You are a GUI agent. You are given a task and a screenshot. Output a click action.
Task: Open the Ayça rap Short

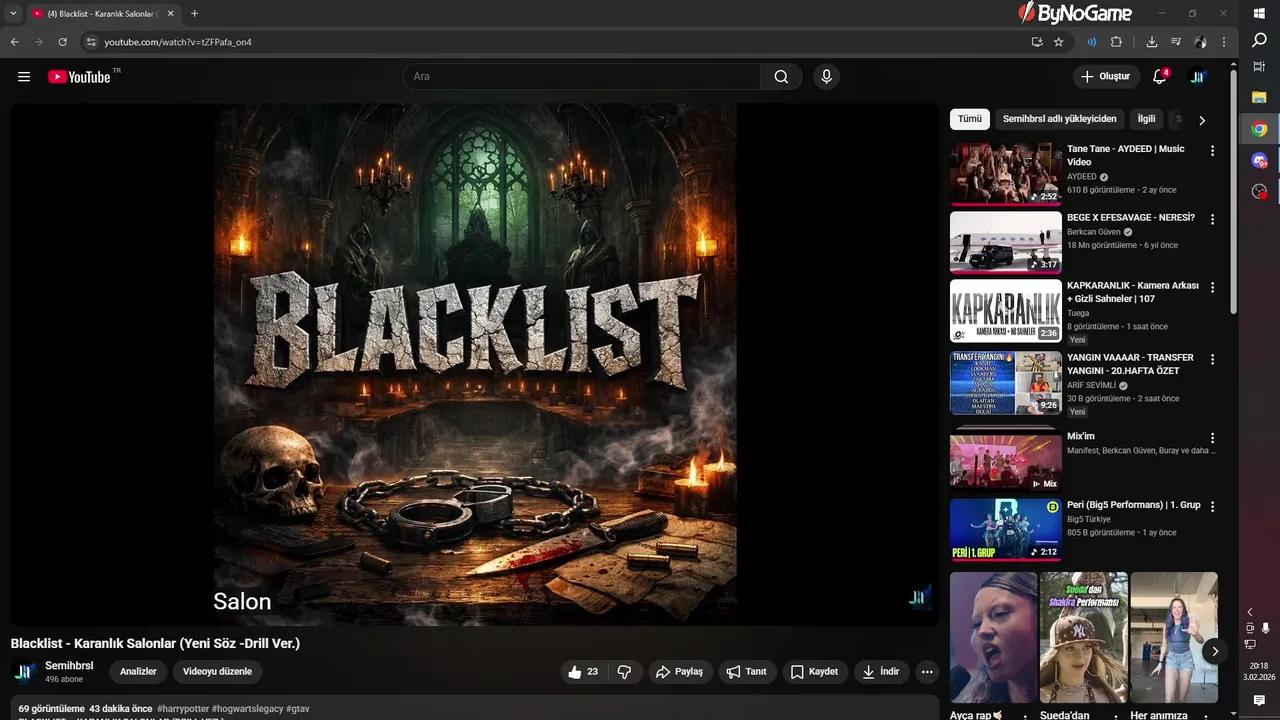(x=993, y=638)
